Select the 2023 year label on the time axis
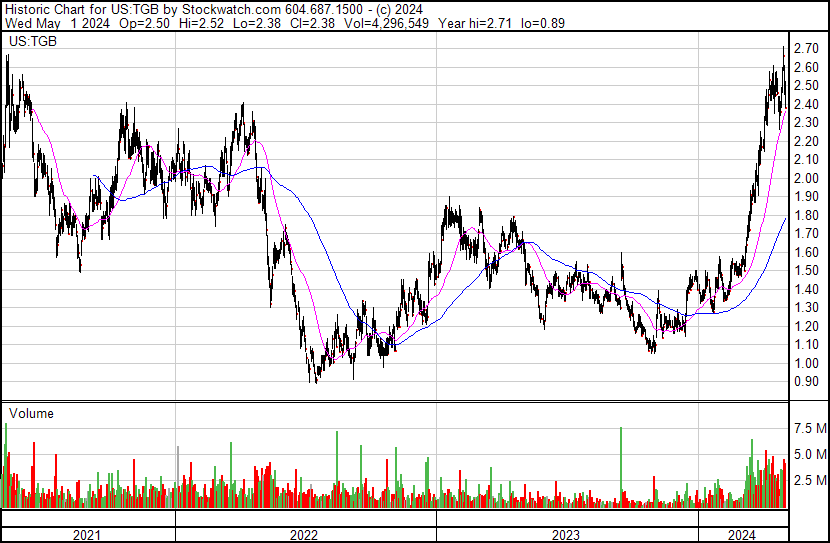The height and width of the screenshot is (543, 830). [566, 535]
